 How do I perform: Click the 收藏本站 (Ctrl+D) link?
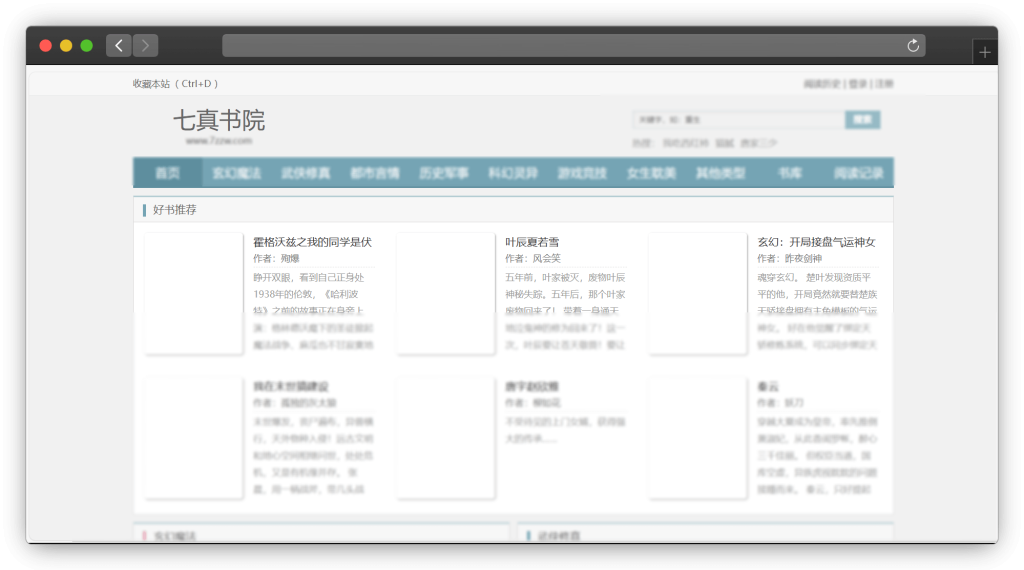point(175,84)
